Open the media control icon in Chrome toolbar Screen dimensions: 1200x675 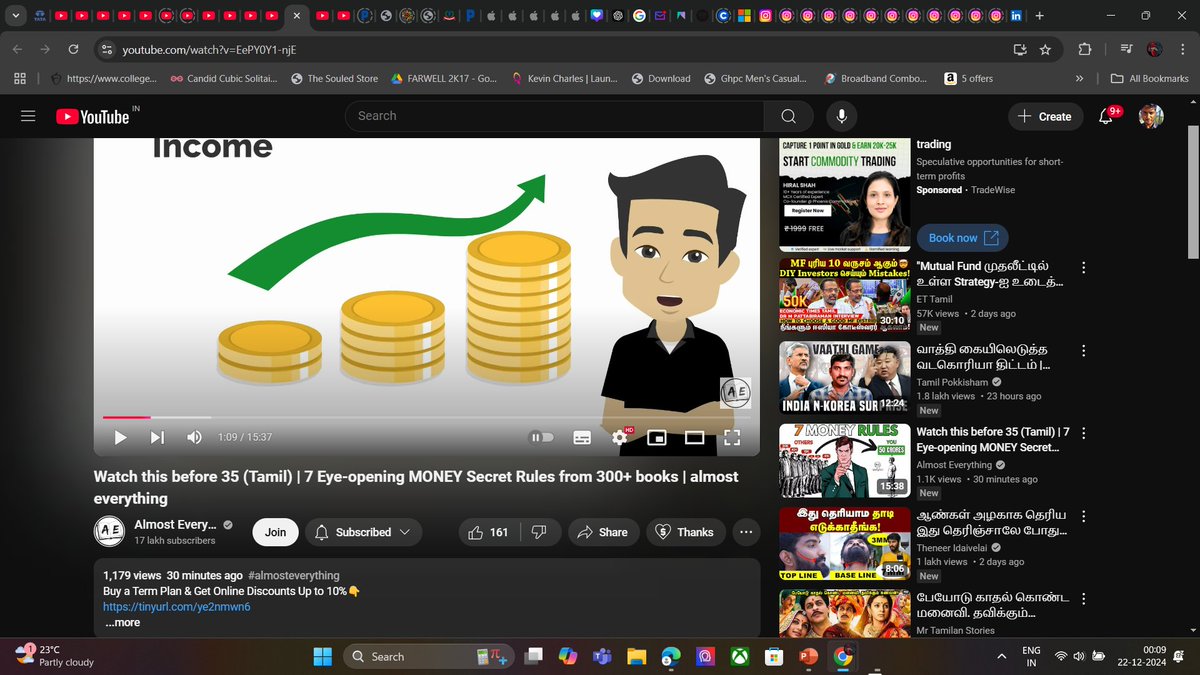click(x=1127, y=49)
